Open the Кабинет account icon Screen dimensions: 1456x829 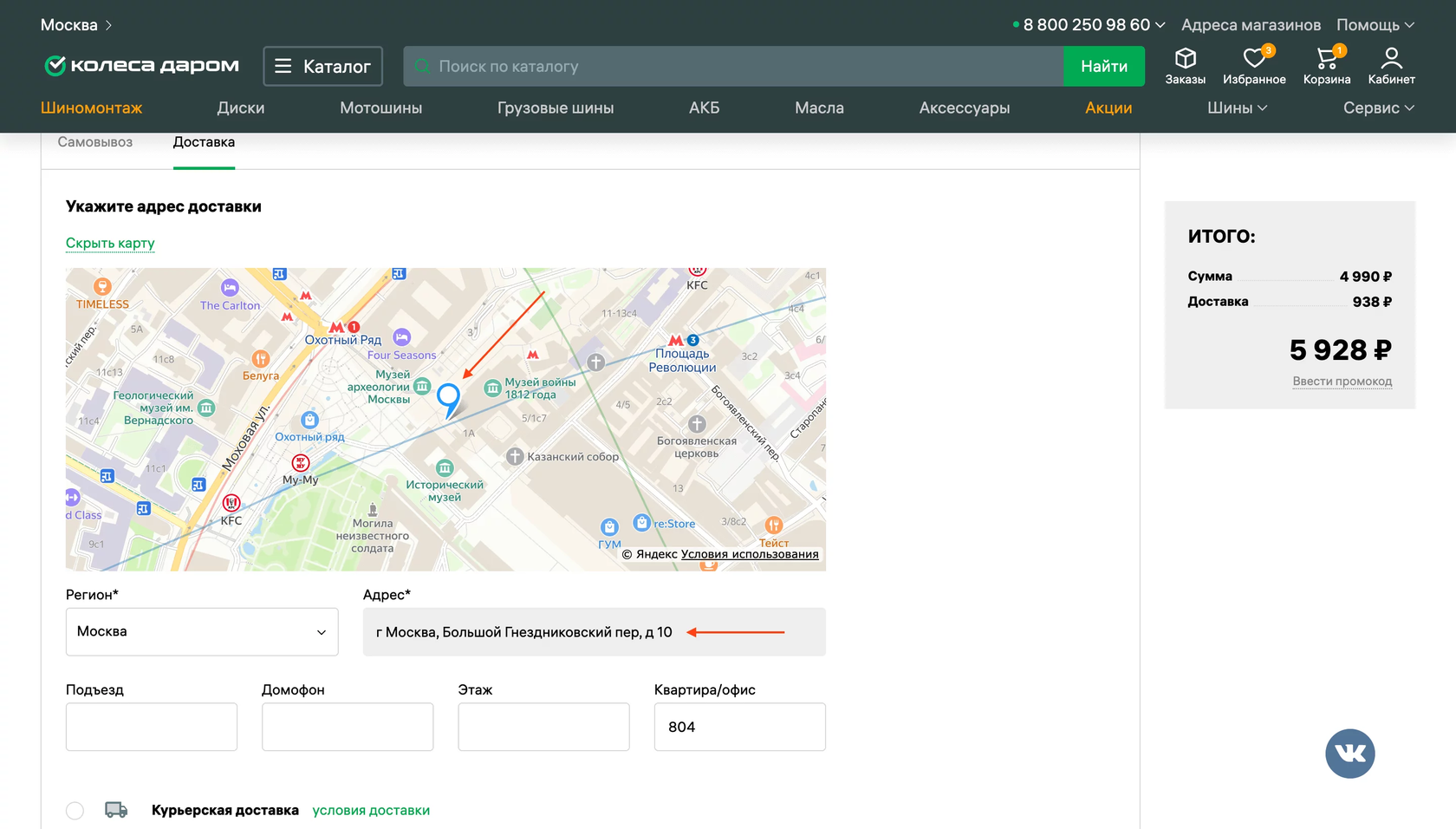[1391, 66]
